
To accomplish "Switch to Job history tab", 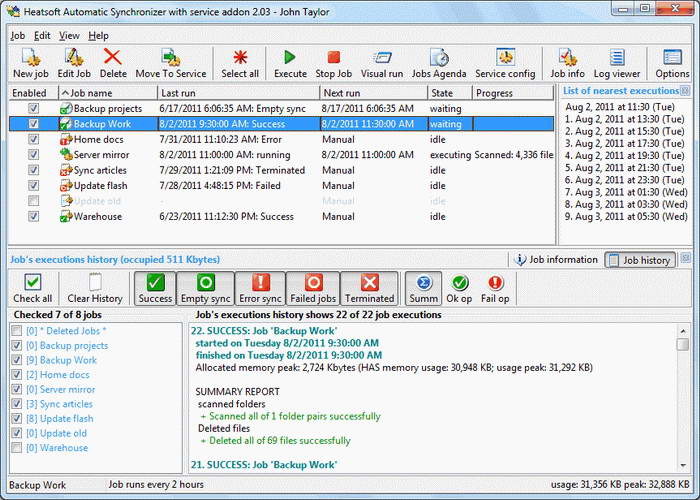I will [x=640, y=260].
